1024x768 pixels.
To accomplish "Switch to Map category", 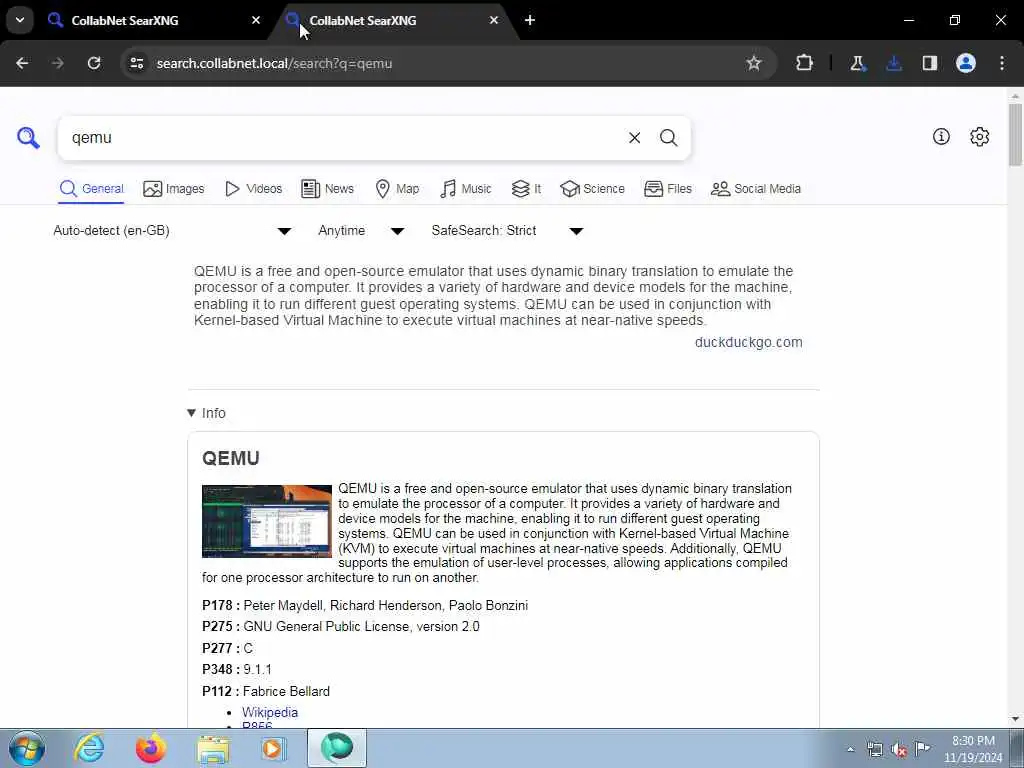I will point(397,189).
